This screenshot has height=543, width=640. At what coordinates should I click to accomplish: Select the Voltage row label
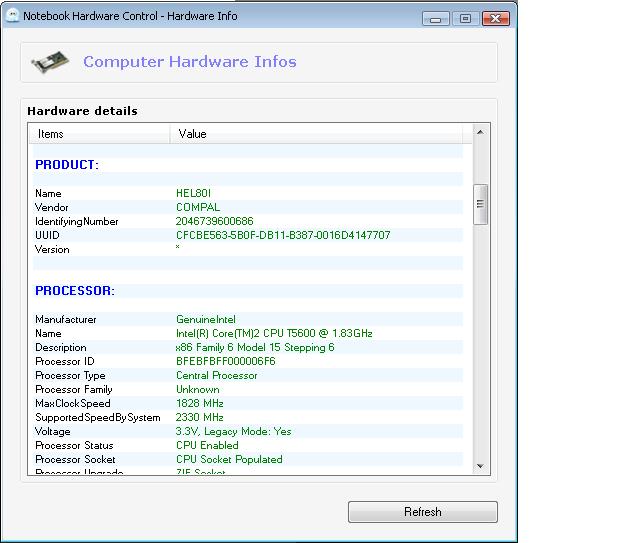53,432
